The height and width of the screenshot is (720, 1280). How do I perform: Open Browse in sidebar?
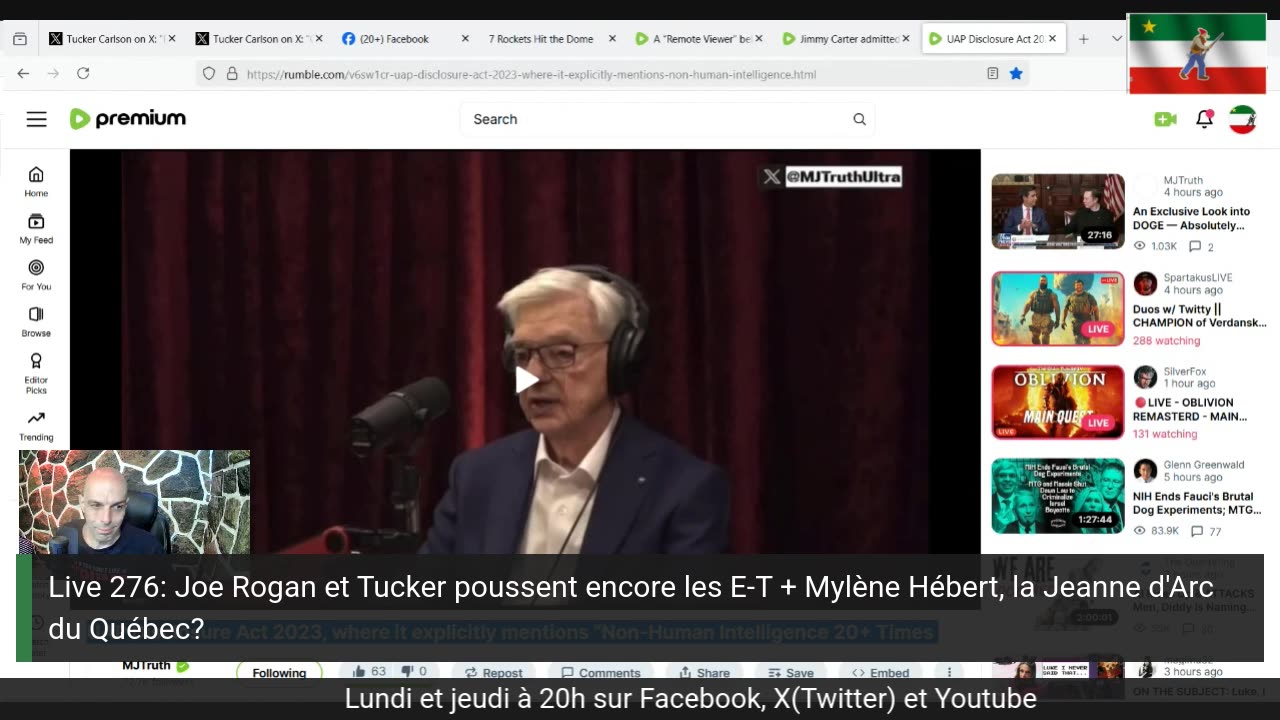pos(36,322)
